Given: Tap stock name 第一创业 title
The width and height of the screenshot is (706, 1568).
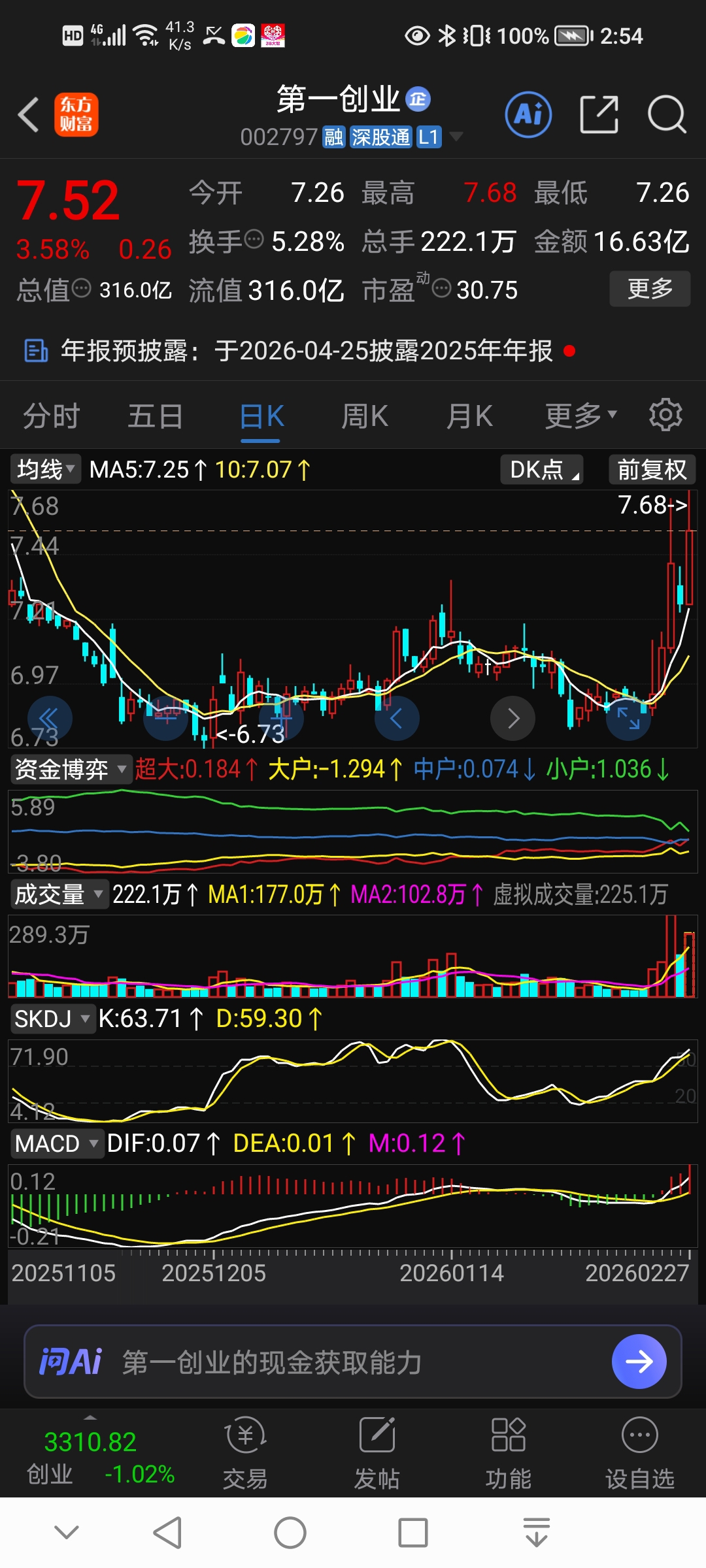Looking at the screenshot, I should pos(339,99).
